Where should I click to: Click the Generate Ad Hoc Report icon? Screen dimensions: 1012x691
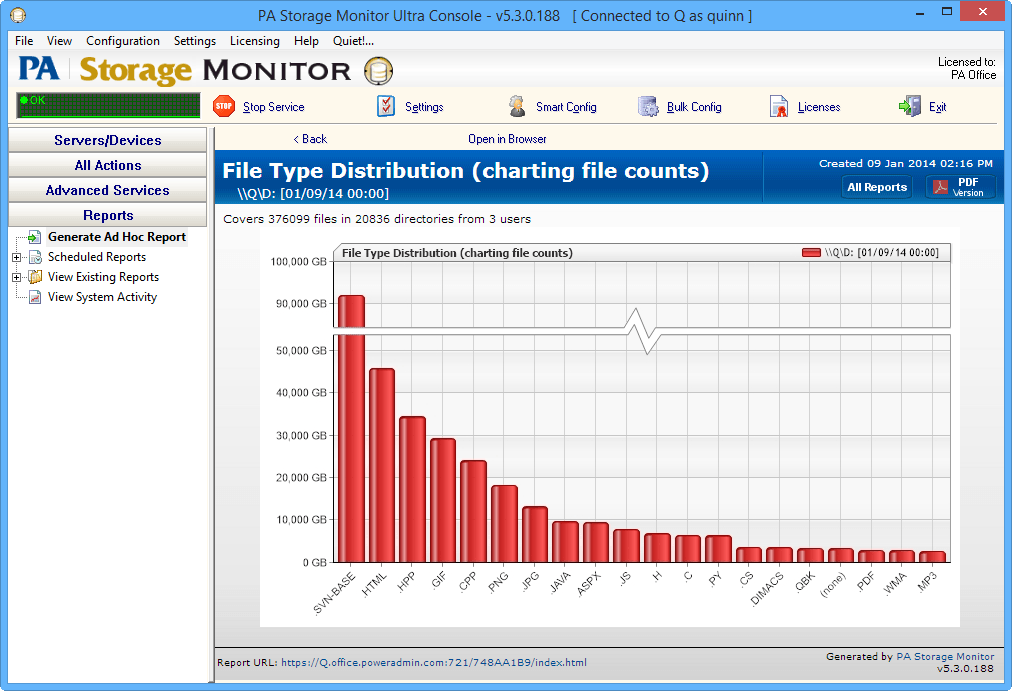pos(35,237)
